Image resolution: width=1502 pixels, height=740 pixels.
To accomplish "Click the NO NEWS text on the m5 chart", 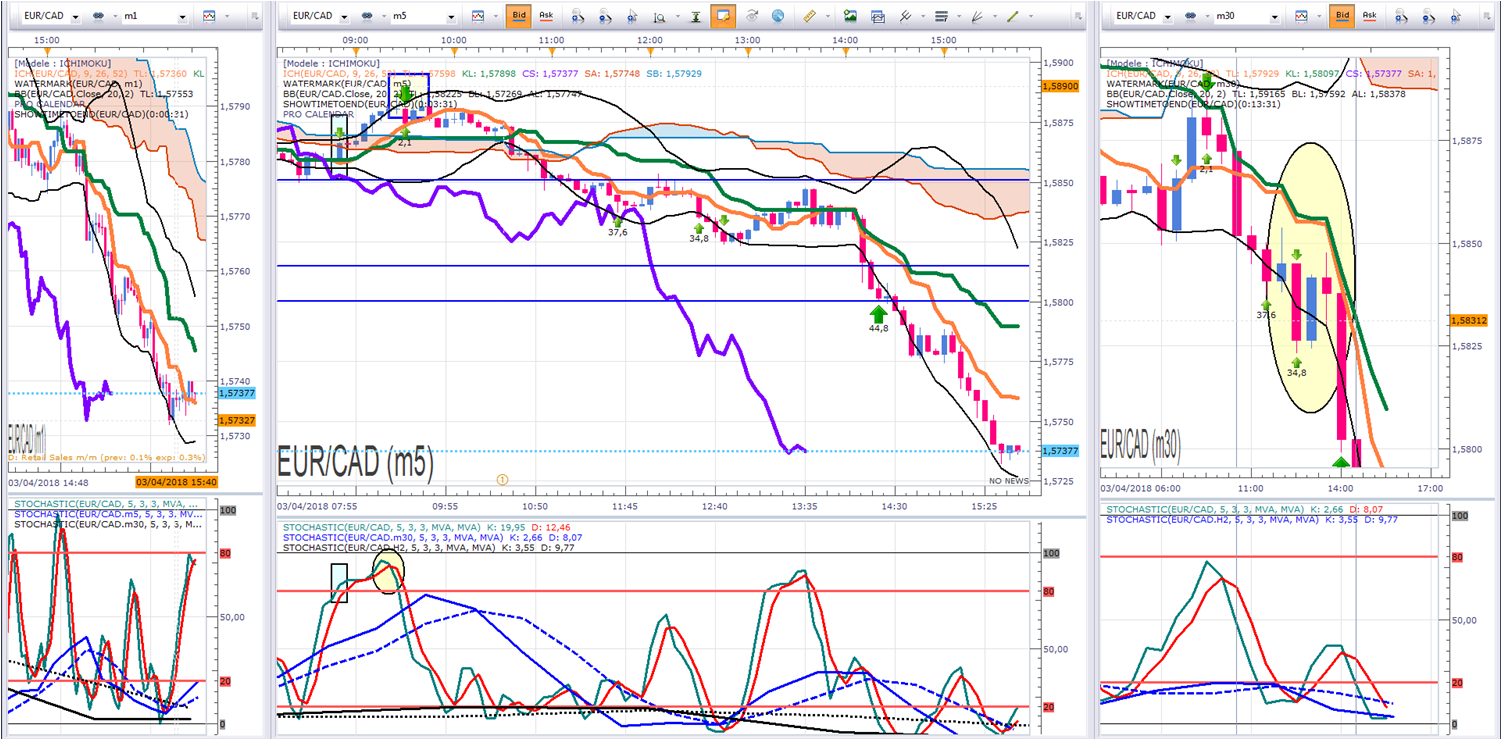I will click(x=1011, y=481).
